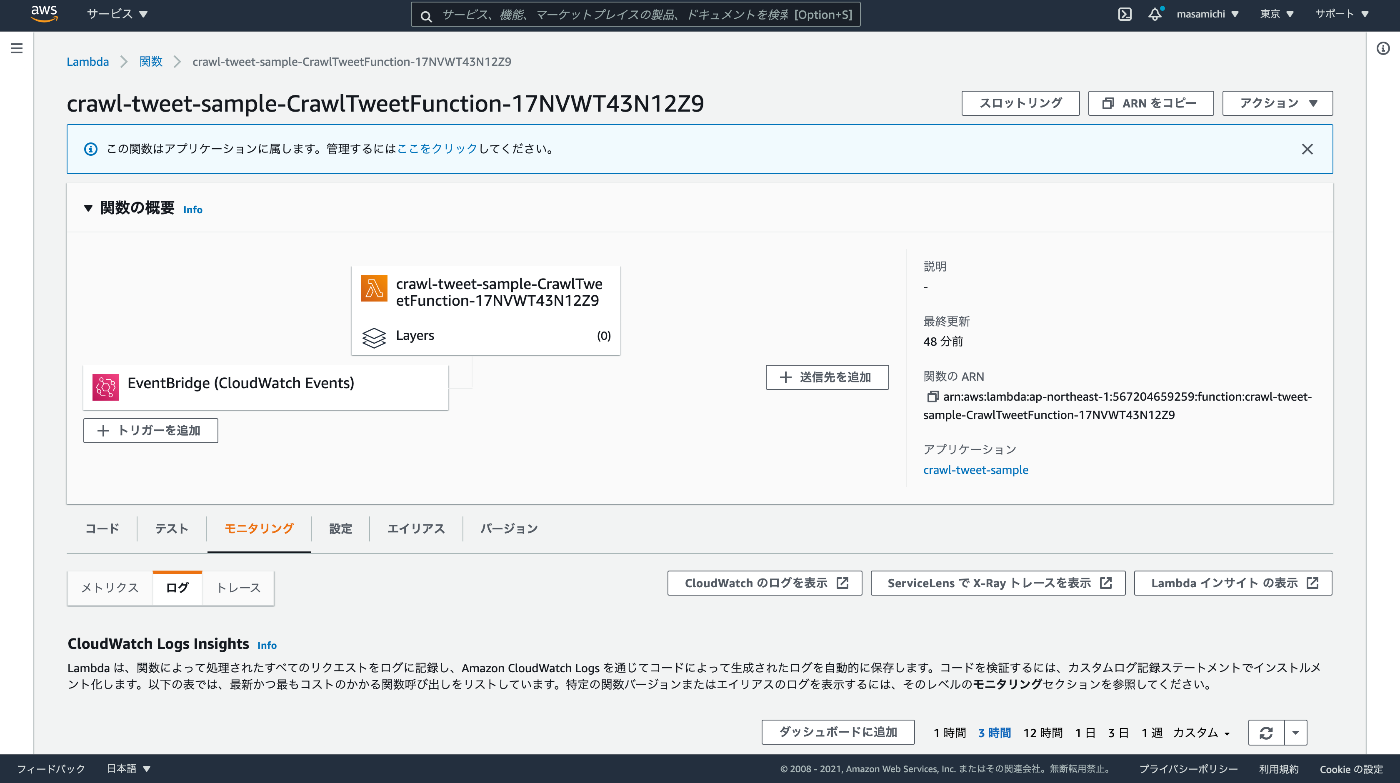Click the refresh icon button for logs
The image size is (1400, 783).
pos(1265,733)
